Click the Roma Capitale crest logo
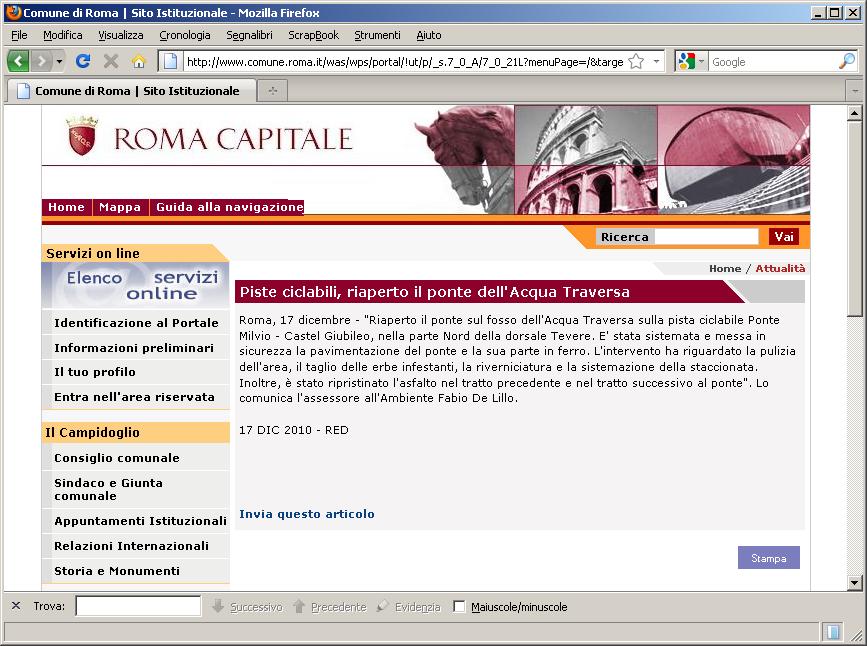Viewport: 867px width, 646px height. pyautogui.click(x=82, y=136)
